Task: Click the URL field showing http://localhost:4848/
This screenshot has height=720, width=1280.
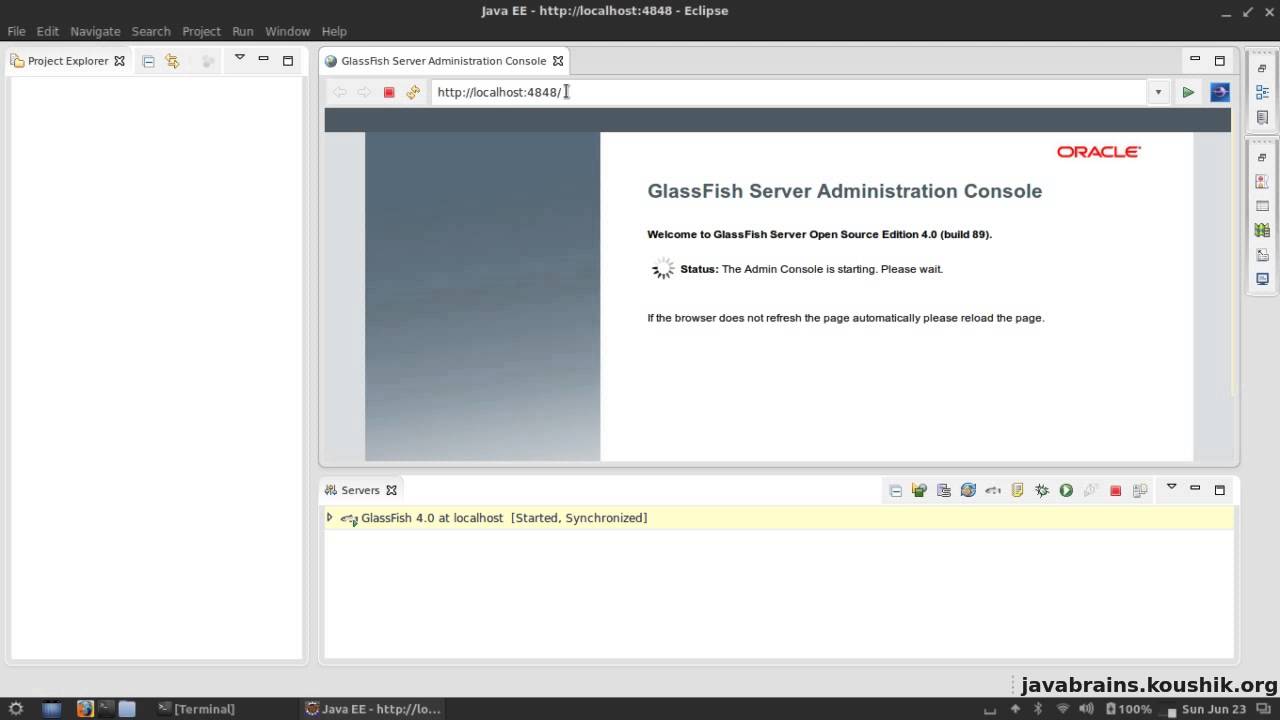Action: coord(790,92)
